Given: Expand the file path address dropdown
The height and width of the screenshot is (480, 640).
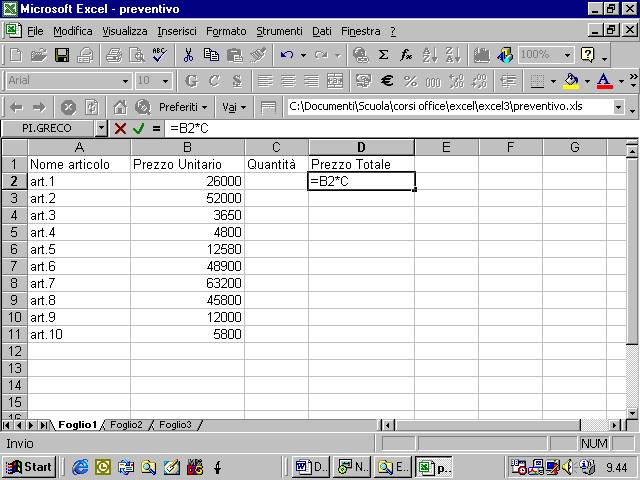Looking at the screenshot, I should 618,107.
